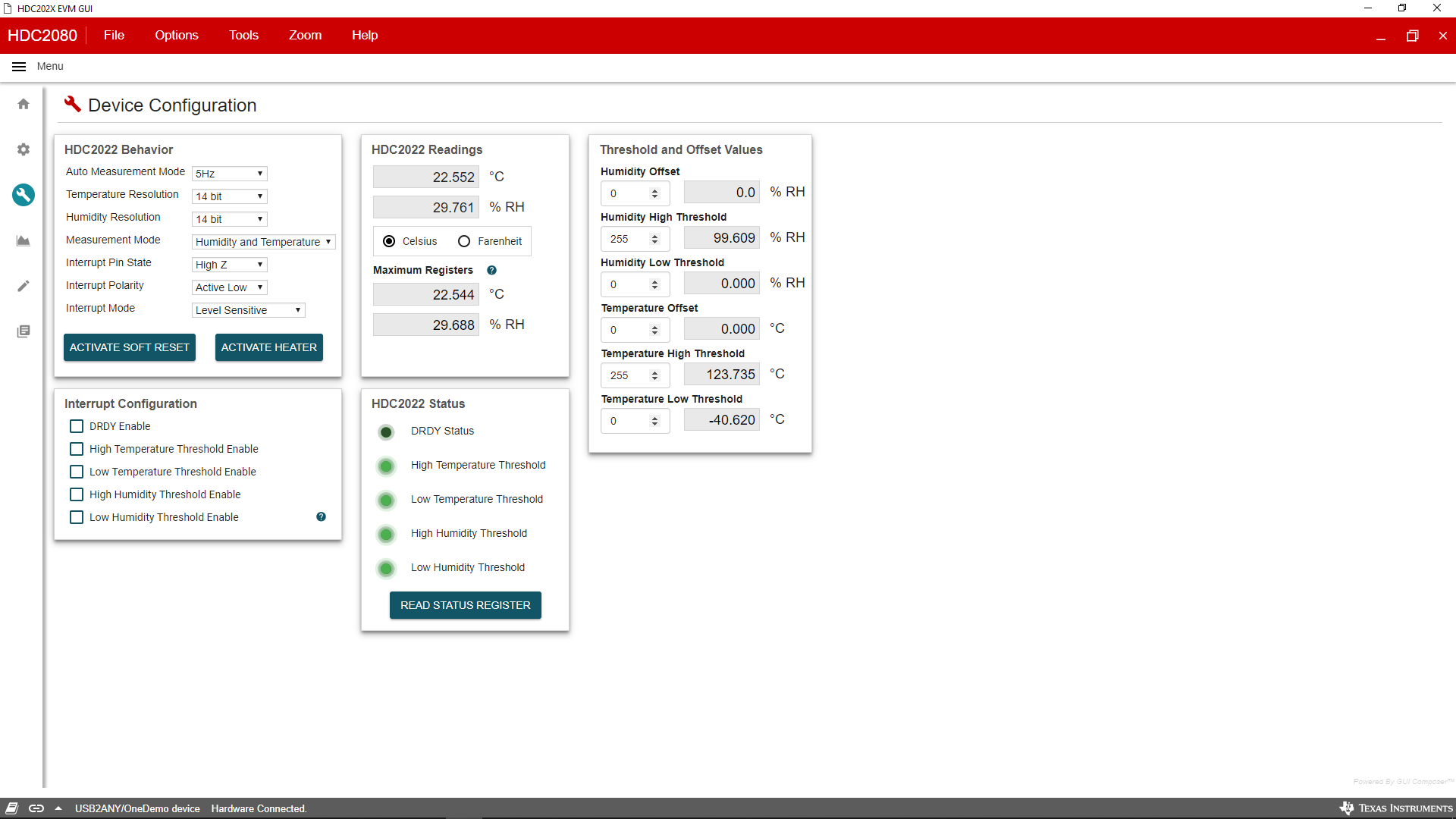This screenshot has height=819, width=1456.
Task: Click the humidity reading field 29.761
Action: (x=426, y=207)
